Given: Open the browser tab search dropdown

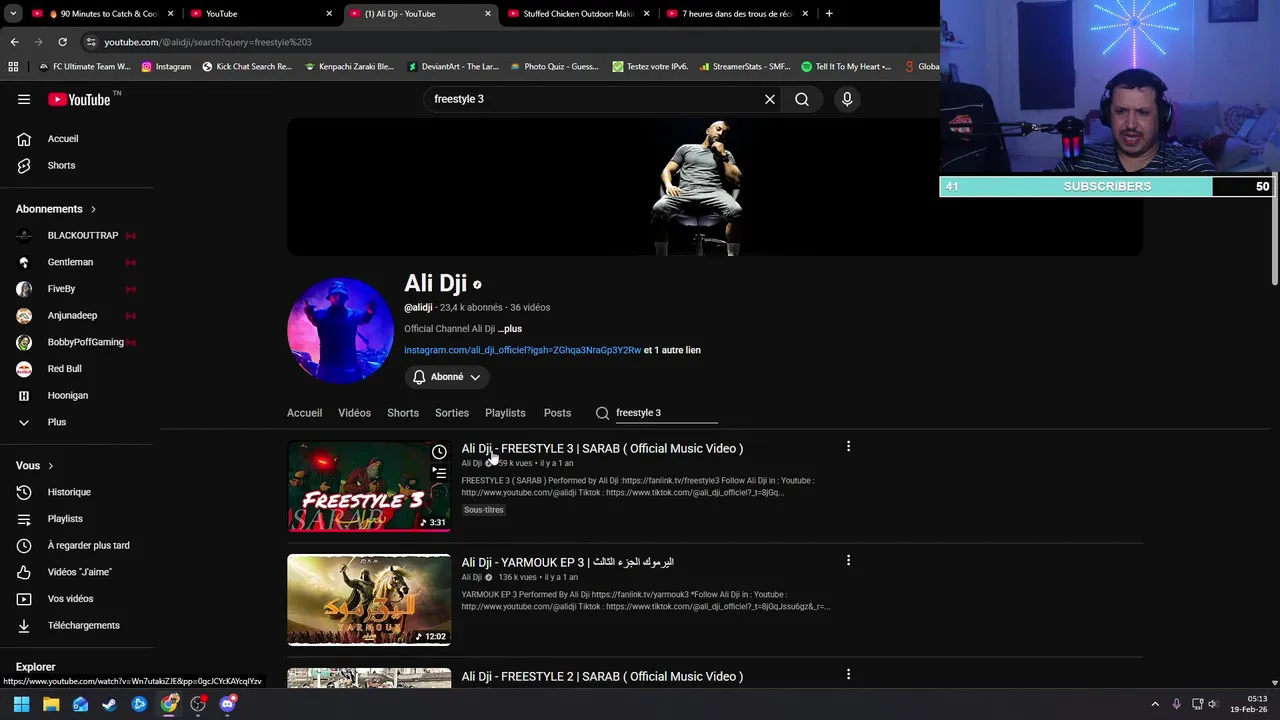Looking at the screenshot, I should click(14, 14).
